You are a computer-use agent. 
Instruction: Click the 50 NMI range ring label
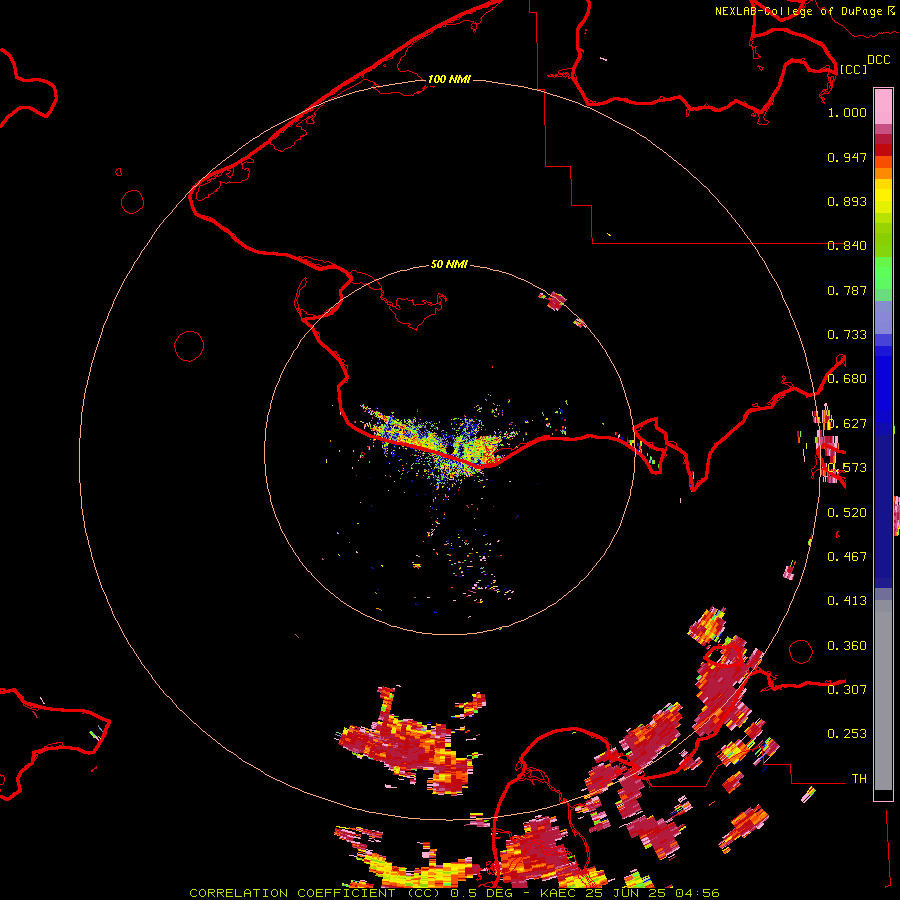(449, 264)
